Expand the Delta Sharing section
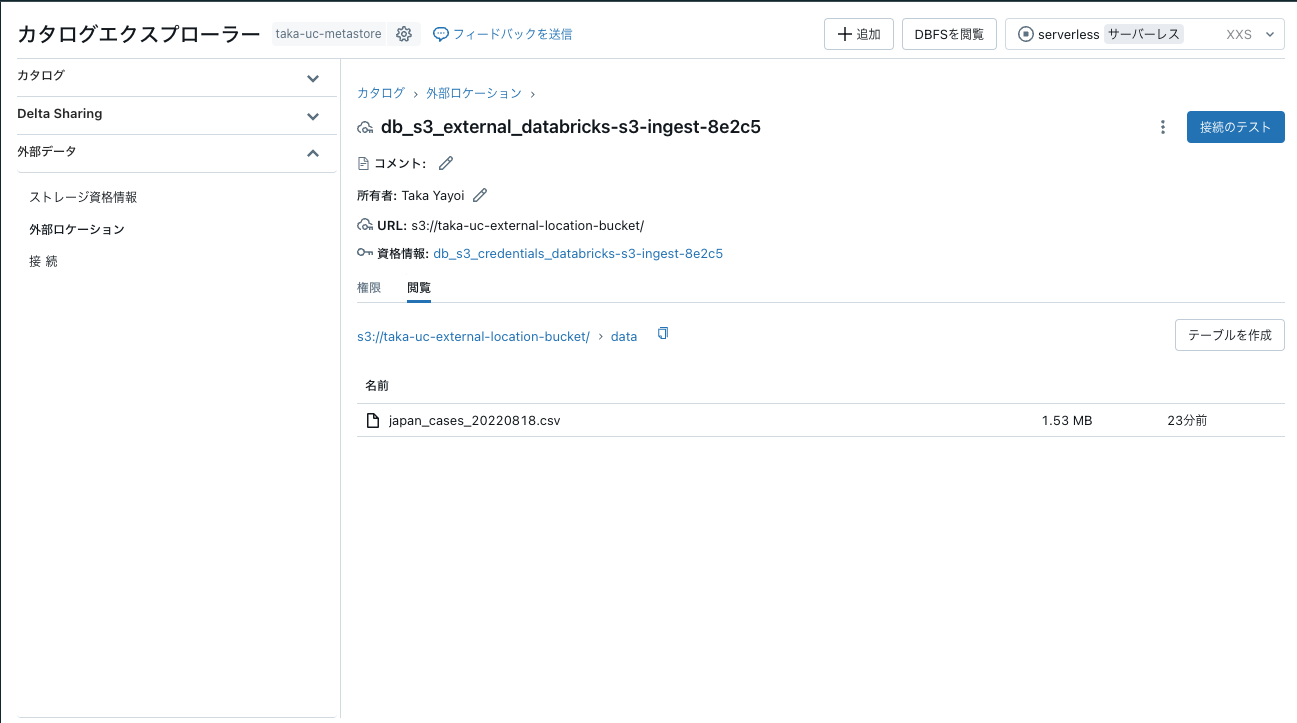1297x723 pixels. tap(313, 113)
